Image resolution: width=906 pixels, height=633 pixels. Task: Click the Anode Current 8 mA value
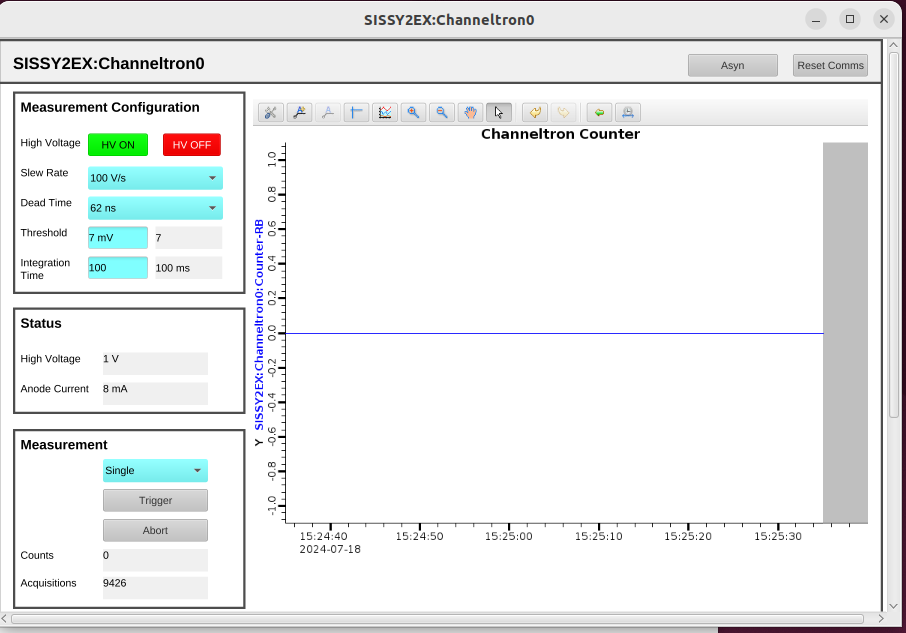click(155, 393)
